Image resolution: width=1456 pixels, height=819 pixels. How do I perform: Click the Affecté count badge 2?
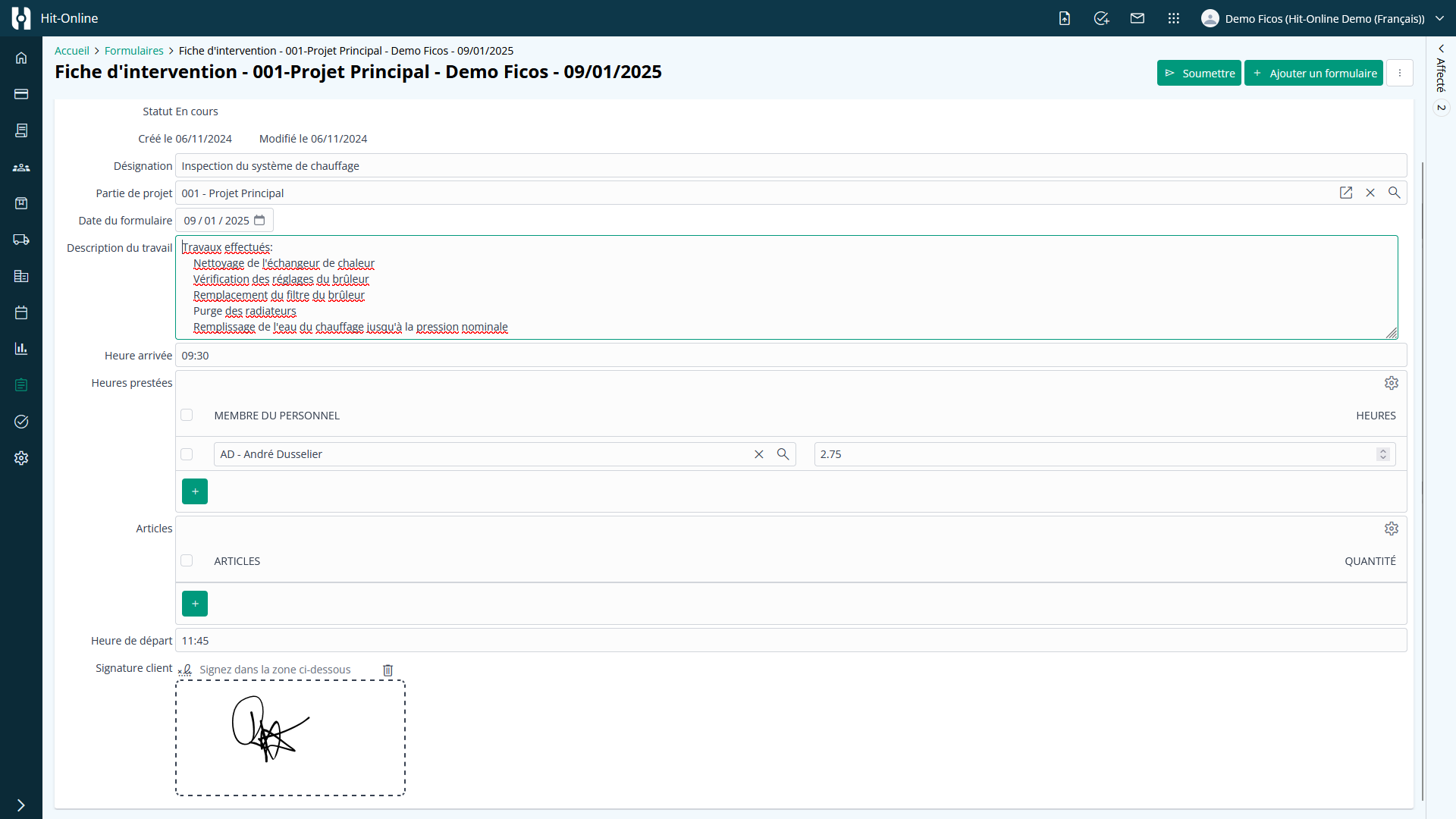pyautogui.click(x=1441, y=108)
